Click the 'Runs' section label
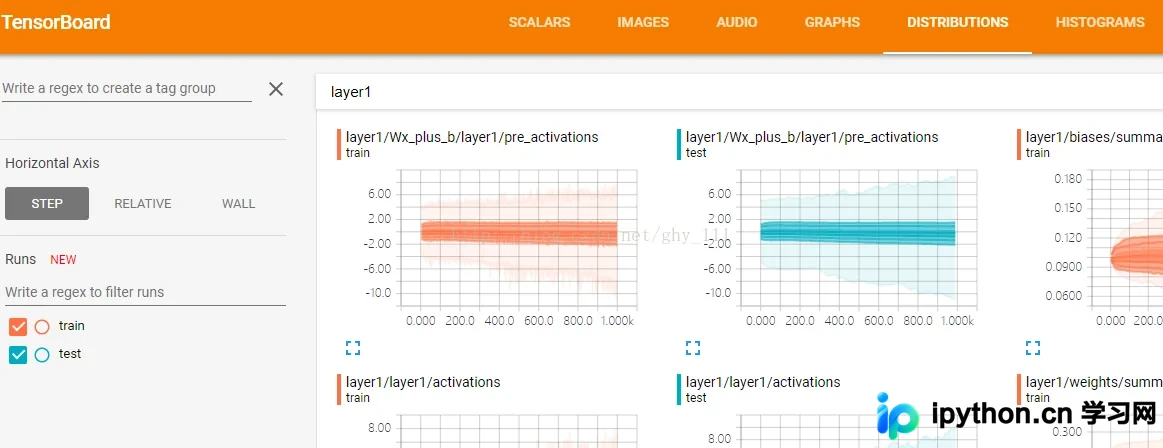Viewport: 1163px width, 448px height. point(21,259)
